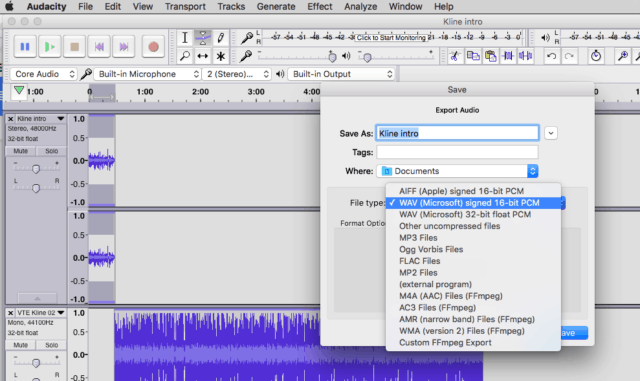
Task: Open the Effect menu
Action: (x=320, y=7)
